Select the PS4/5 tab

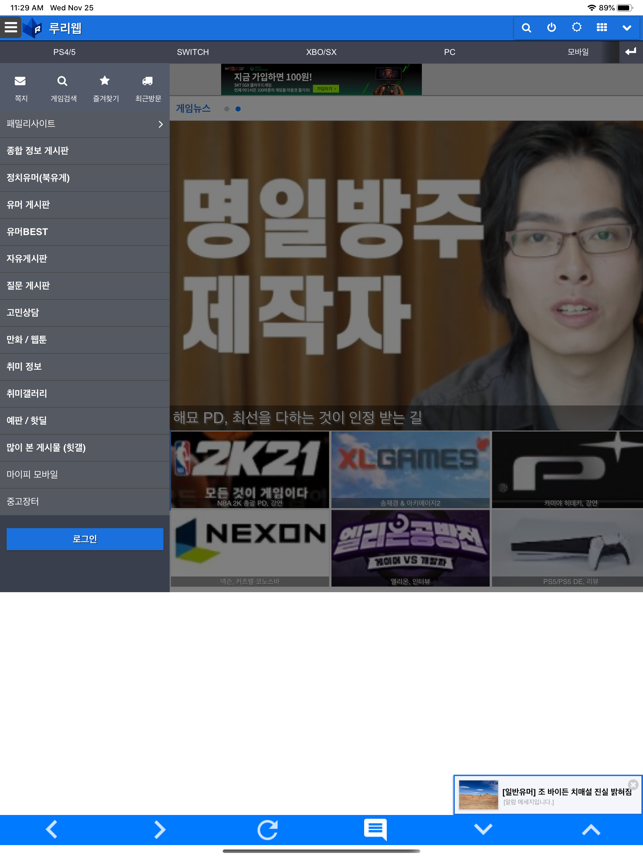pos(64,52)
